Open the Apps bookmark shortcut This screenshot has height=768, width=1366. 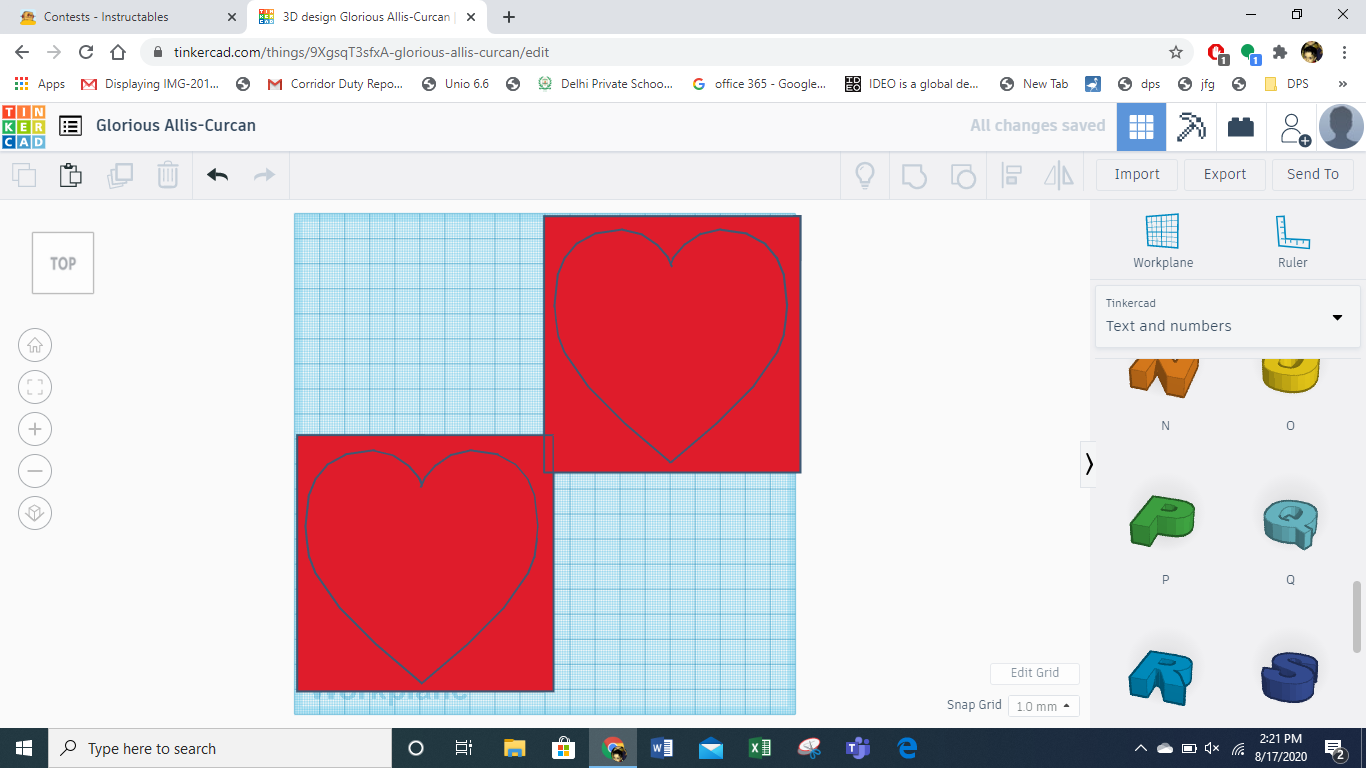40,84
